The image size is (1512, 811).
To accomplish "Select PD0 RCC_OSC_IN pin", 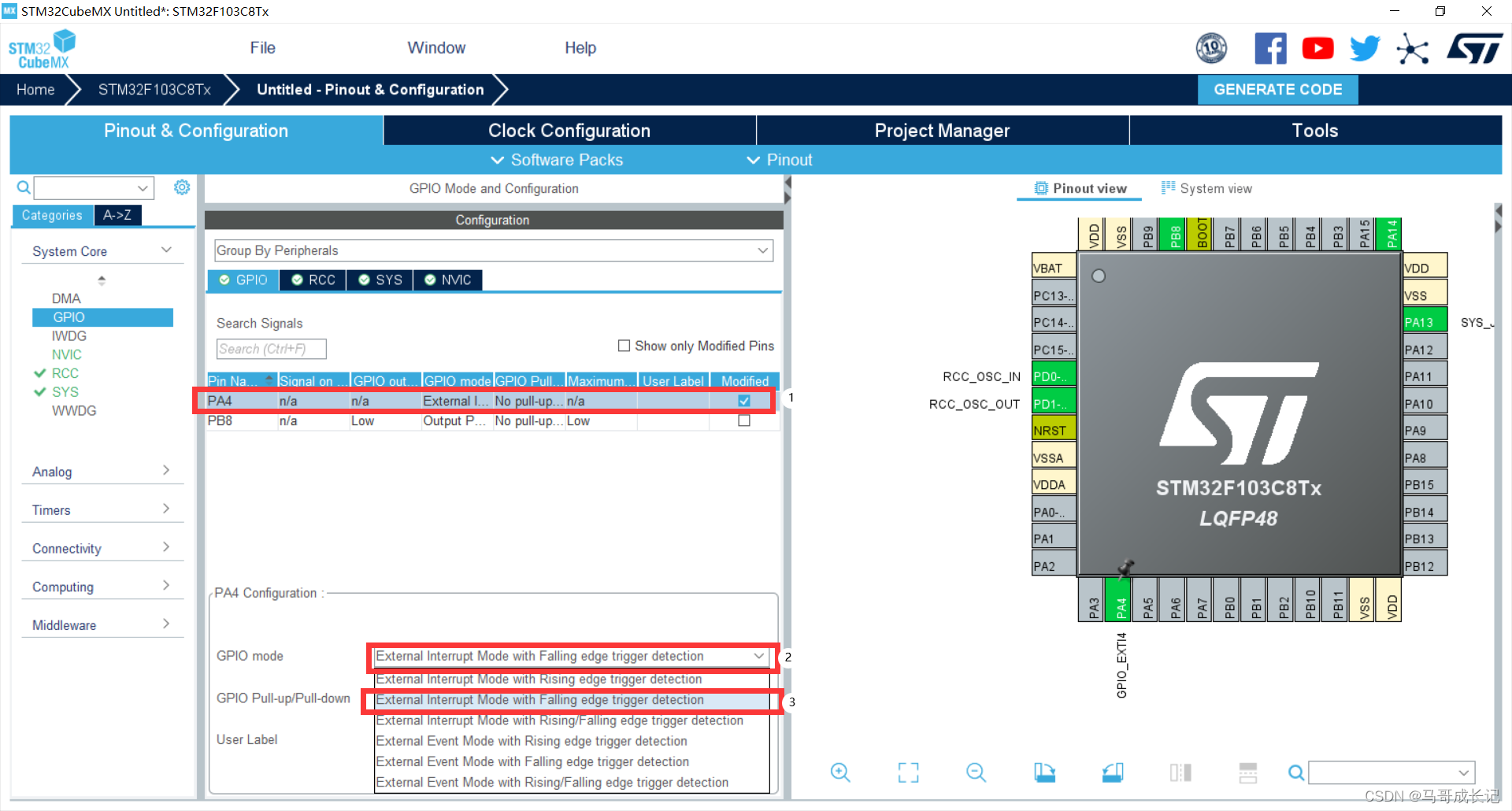I will (1054, 376).
